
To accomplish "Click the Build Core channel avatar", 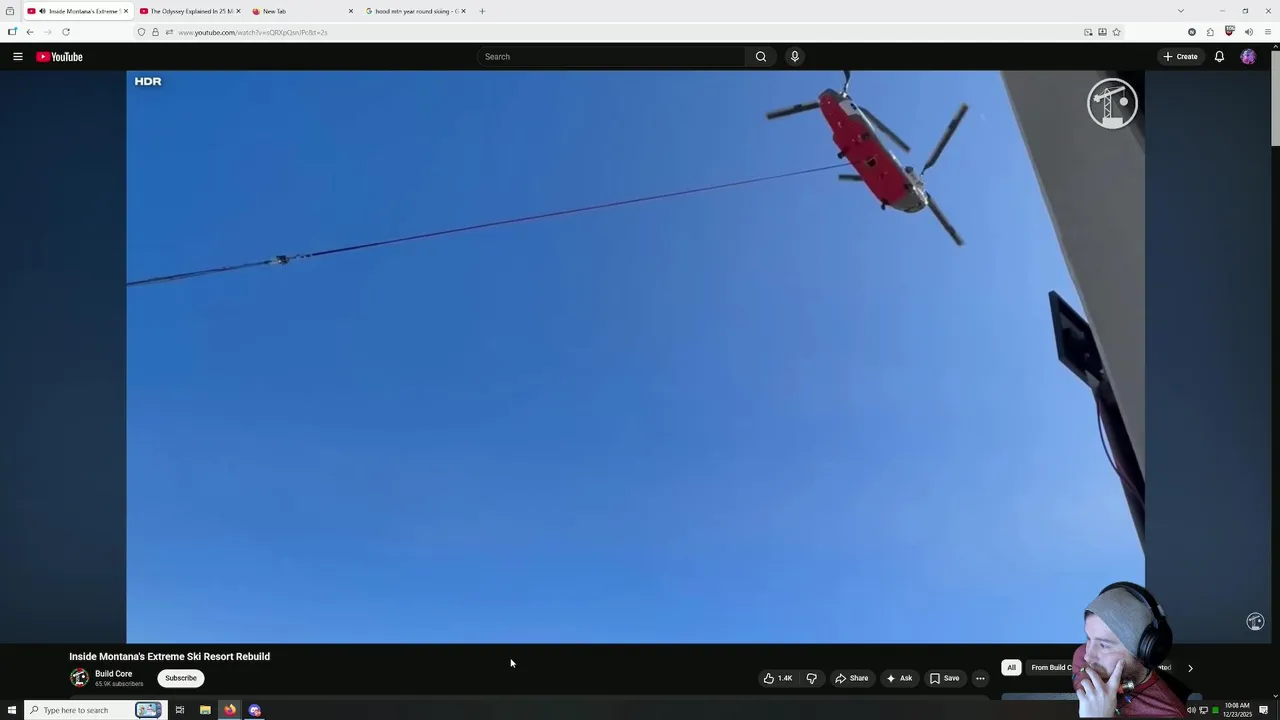I will [x=79, y=678].
